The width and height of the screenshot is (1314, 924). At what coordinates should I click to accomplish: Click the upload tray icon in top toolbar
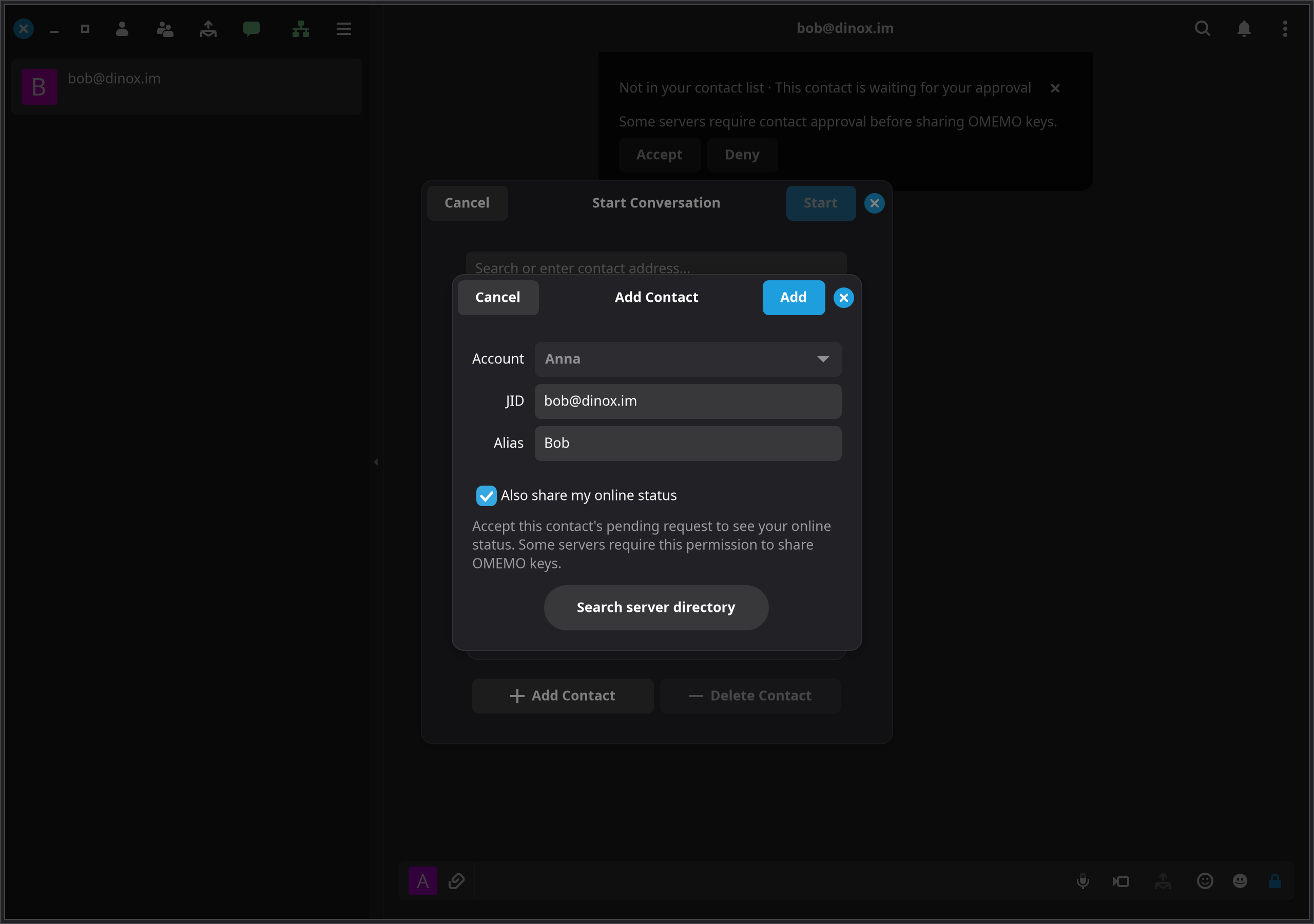point(208,29)
